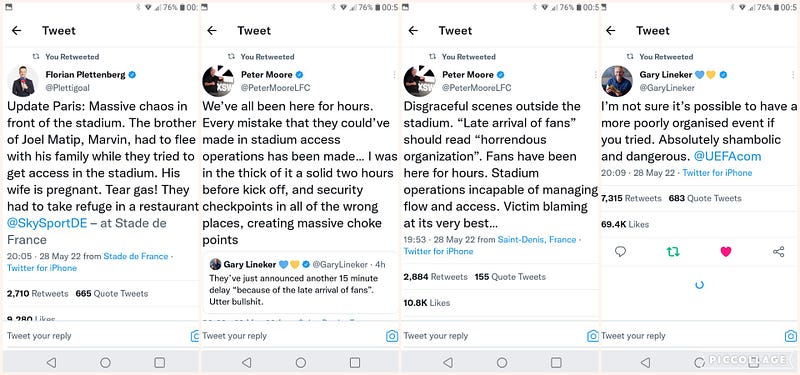Image resolution: width=800 pixels, height=375 pixels.
Task: Tap Android home circle button on first screen
Action: coord(105,362)
